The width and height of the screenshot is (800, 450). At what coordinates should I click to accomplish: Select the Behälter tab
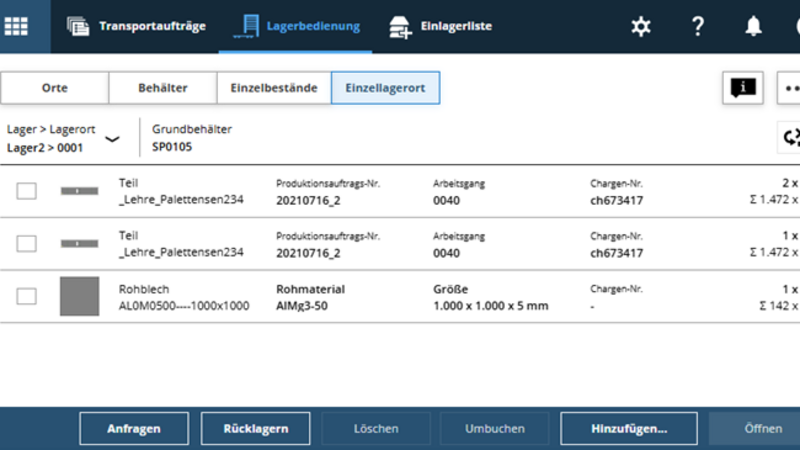click(162, 88)
